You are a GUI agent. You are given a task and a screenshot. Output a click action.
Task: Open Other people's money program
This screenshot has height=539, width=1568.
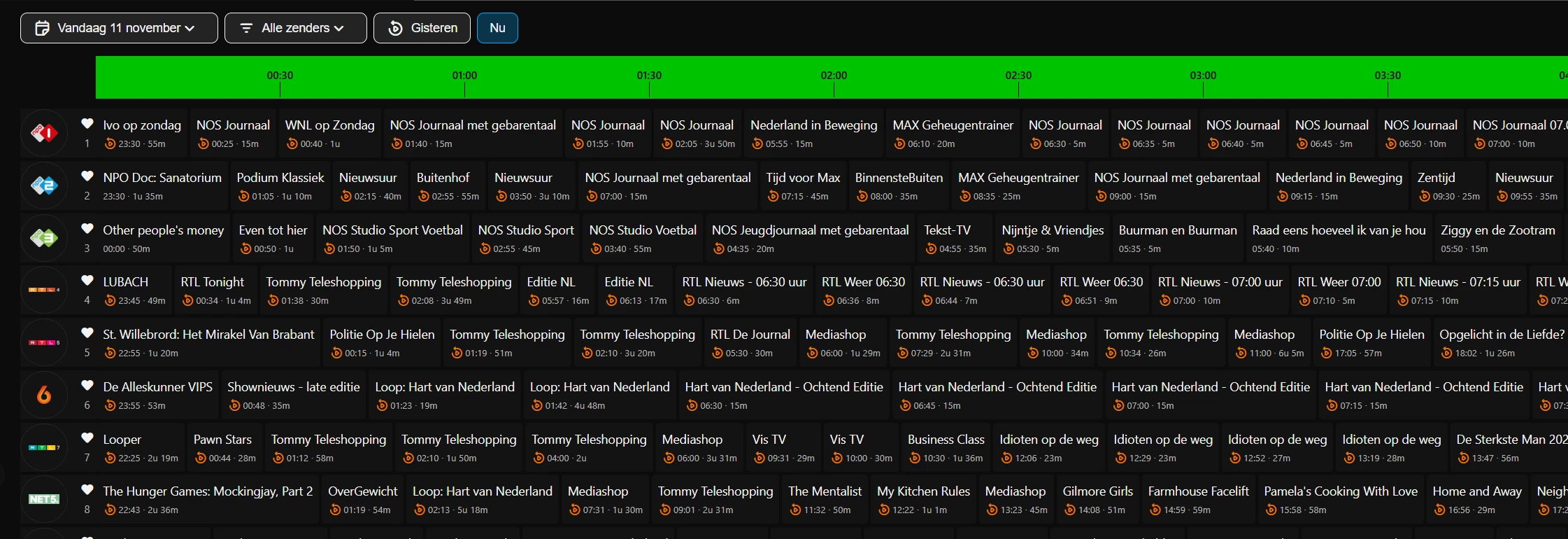(x=164, y=238)
